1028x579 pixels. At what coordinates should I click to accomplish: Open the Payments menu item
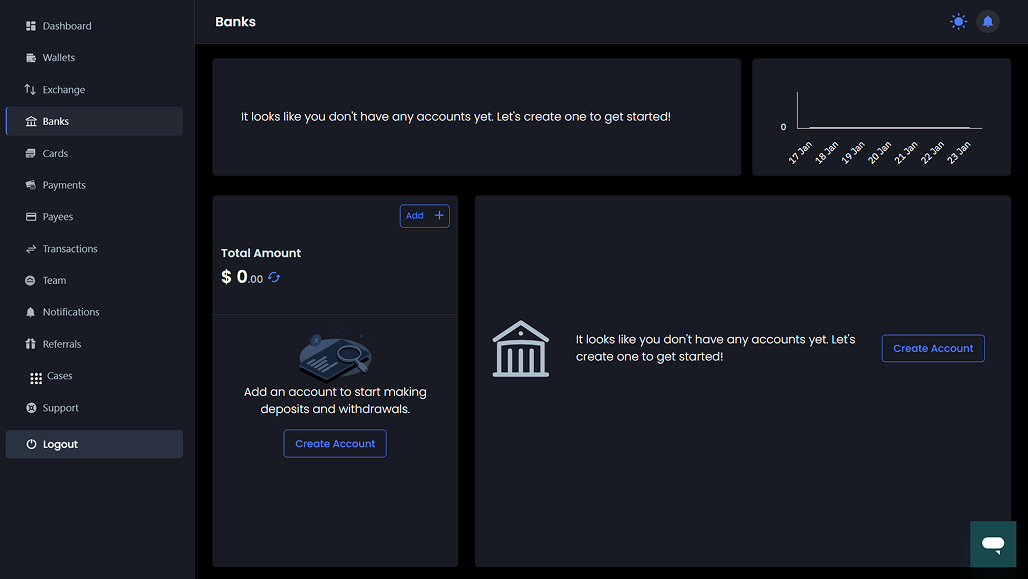63,185
